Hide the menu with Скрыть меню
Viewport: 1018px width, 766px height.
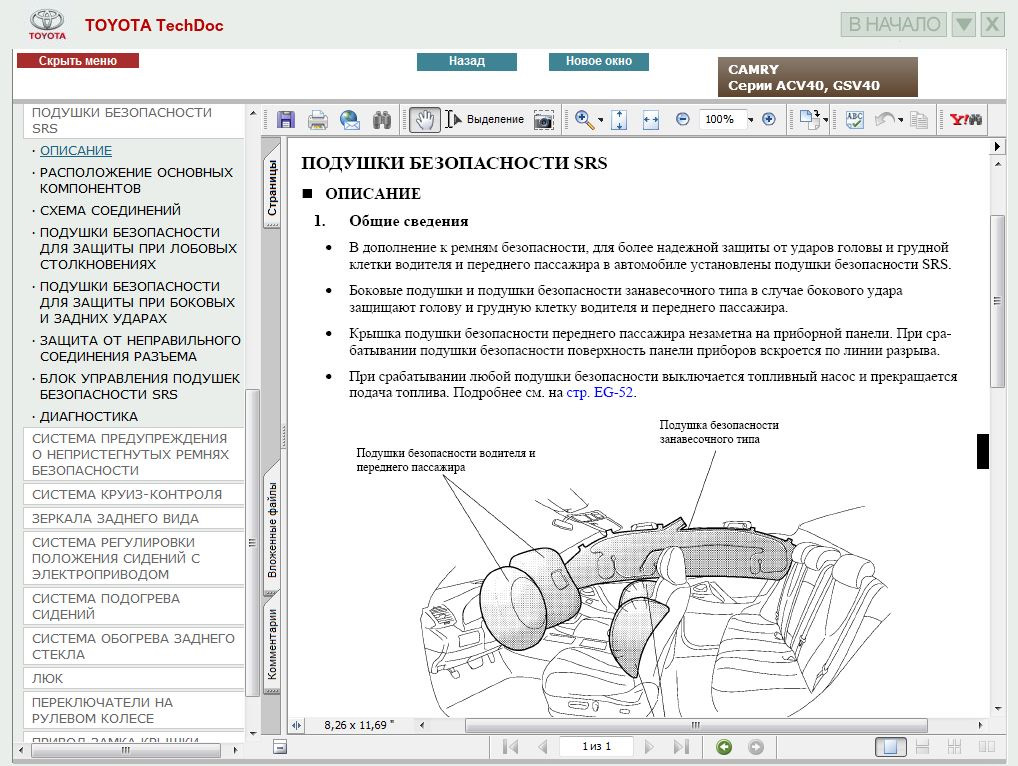(78, 61)
